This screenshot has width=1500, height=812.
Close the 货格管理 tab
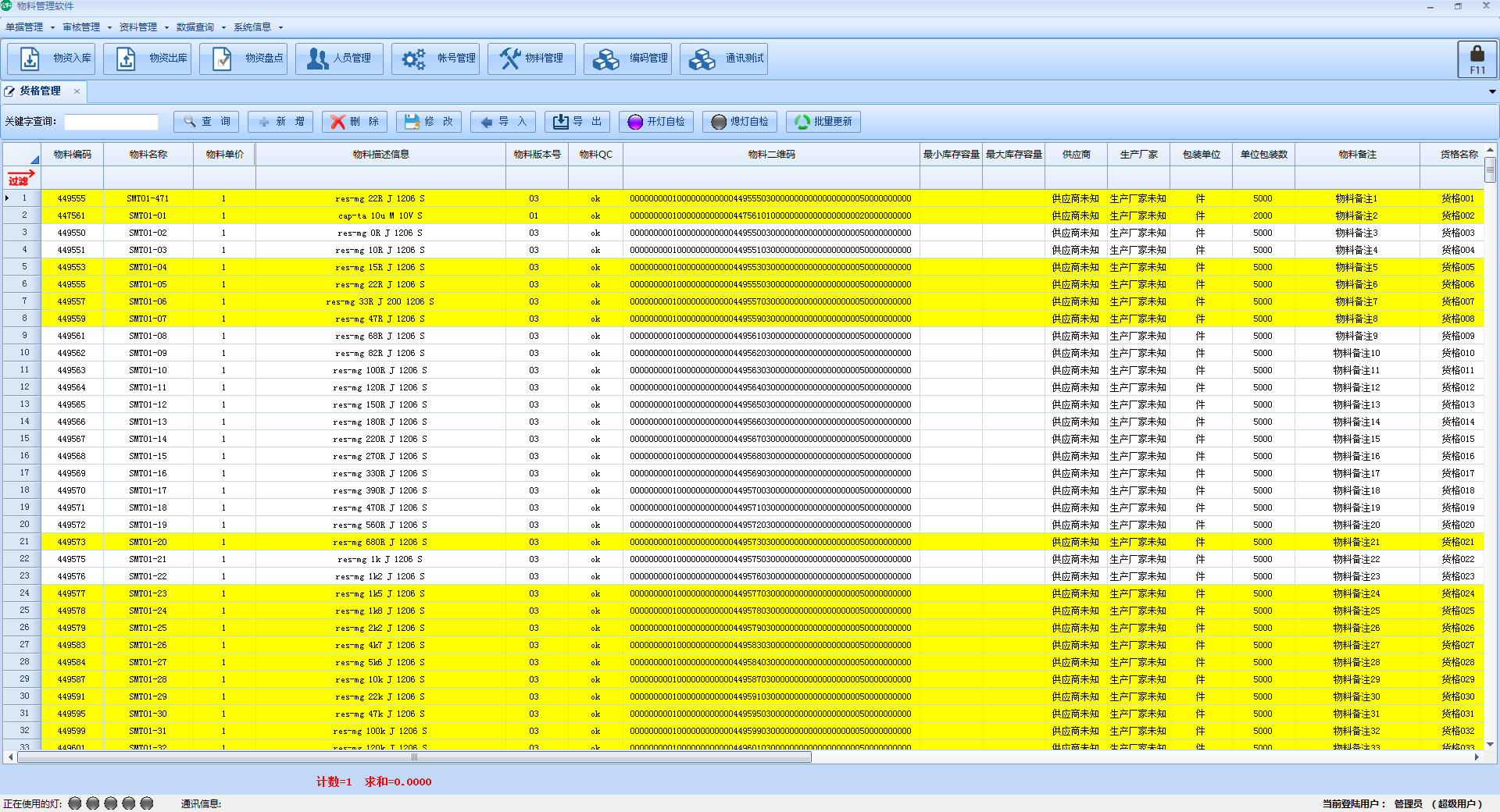pos(77,91)
